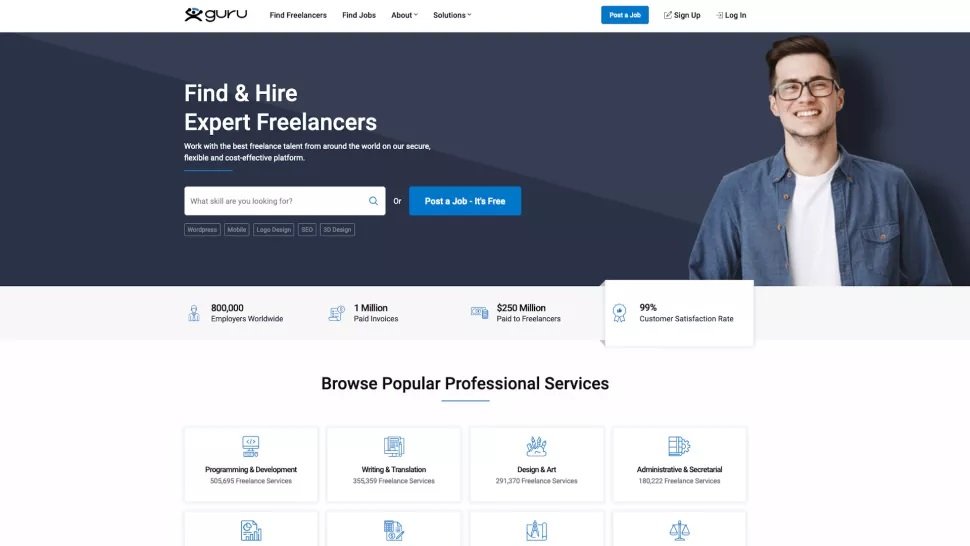Screen dimensions: 970x546
Task: Open Administrative & Secretarial category link
Action: click(679, 469)
